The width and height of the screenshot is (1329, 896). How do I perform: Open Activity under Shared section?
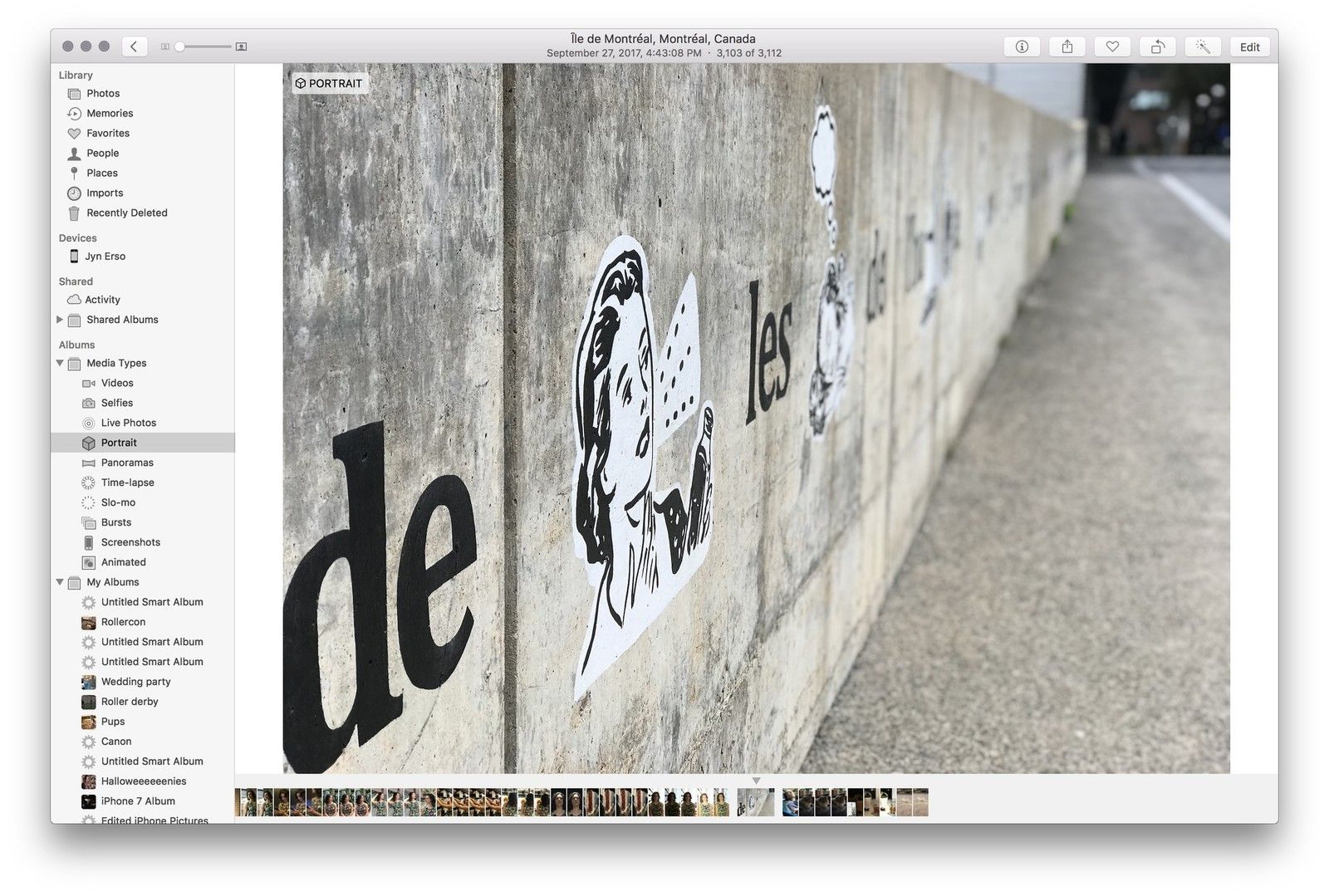(102, 301)
